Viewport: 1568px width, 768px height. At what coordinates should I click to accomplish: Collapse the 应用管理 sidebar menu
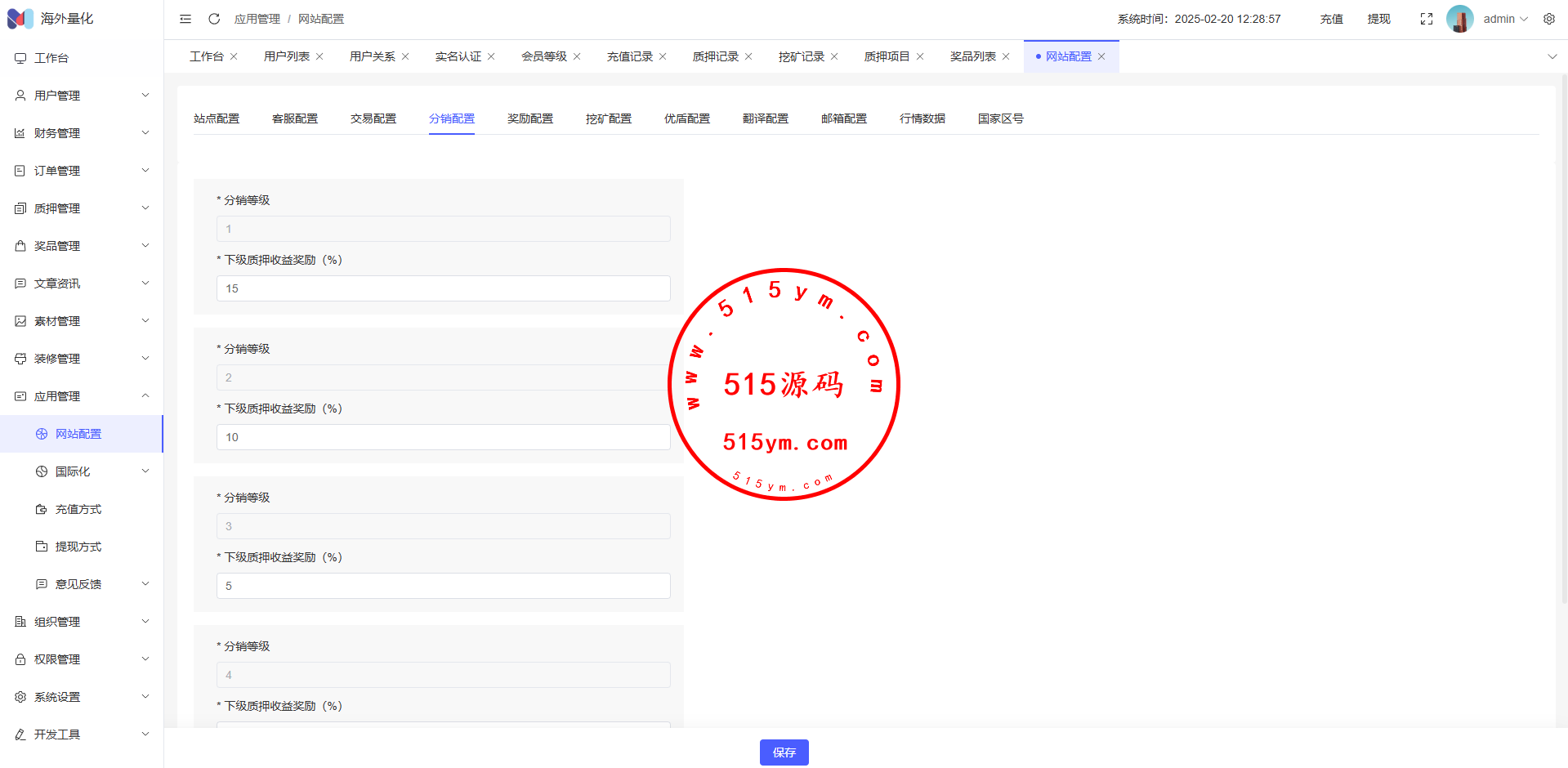[82, 396]
